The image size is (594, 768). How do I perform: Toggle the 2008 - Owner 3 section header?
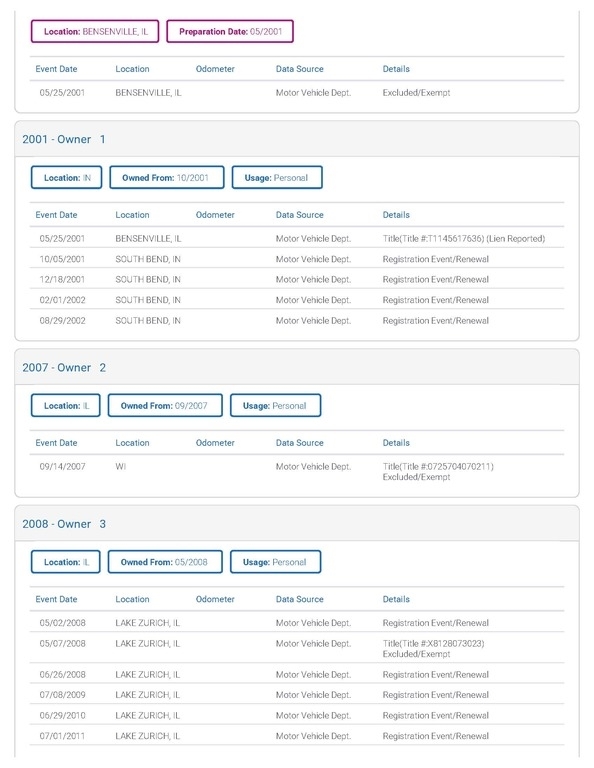(297, 524)
